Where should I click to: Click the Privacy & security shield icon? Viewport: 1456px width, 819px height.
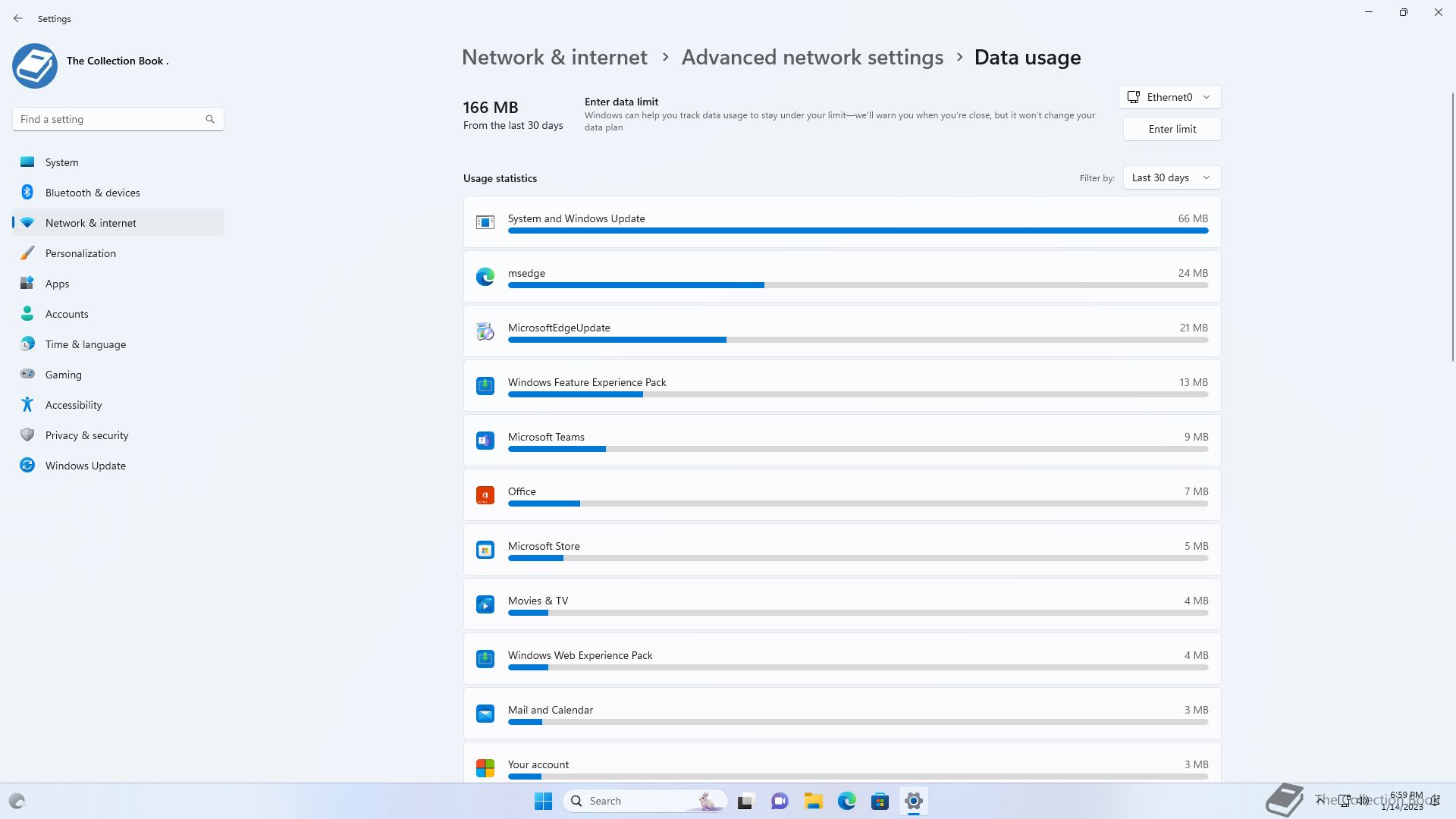(x=27, y=435)
